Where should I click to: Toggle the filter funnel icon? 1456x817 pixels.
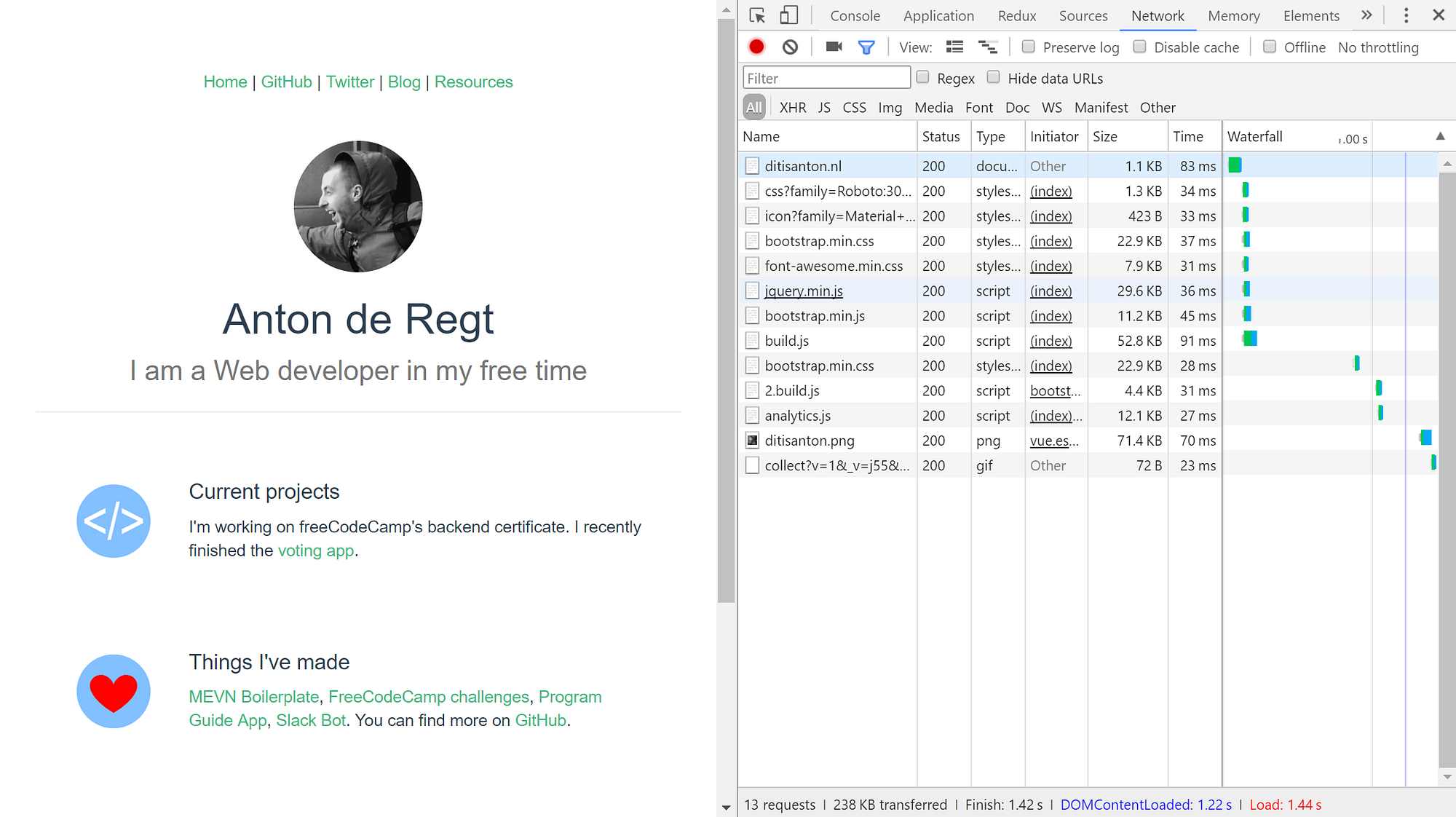point(866,47)
